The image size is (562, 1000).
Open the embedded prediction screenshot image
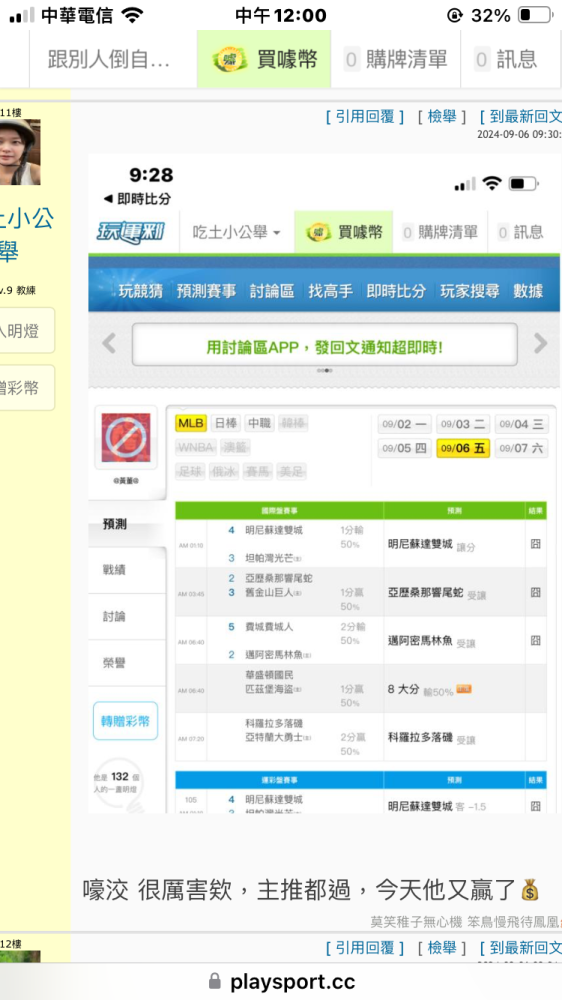pyautogui.click(x=324, y=483)
